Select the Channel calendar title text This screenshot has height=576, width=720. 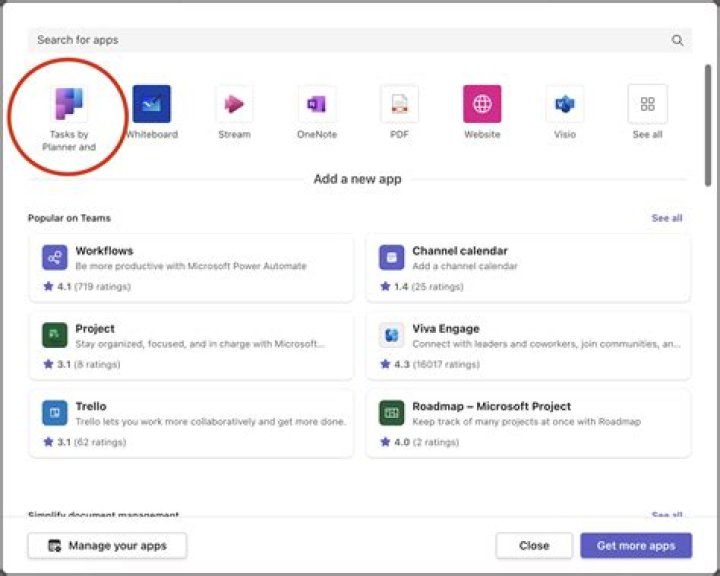click(460, 251)
